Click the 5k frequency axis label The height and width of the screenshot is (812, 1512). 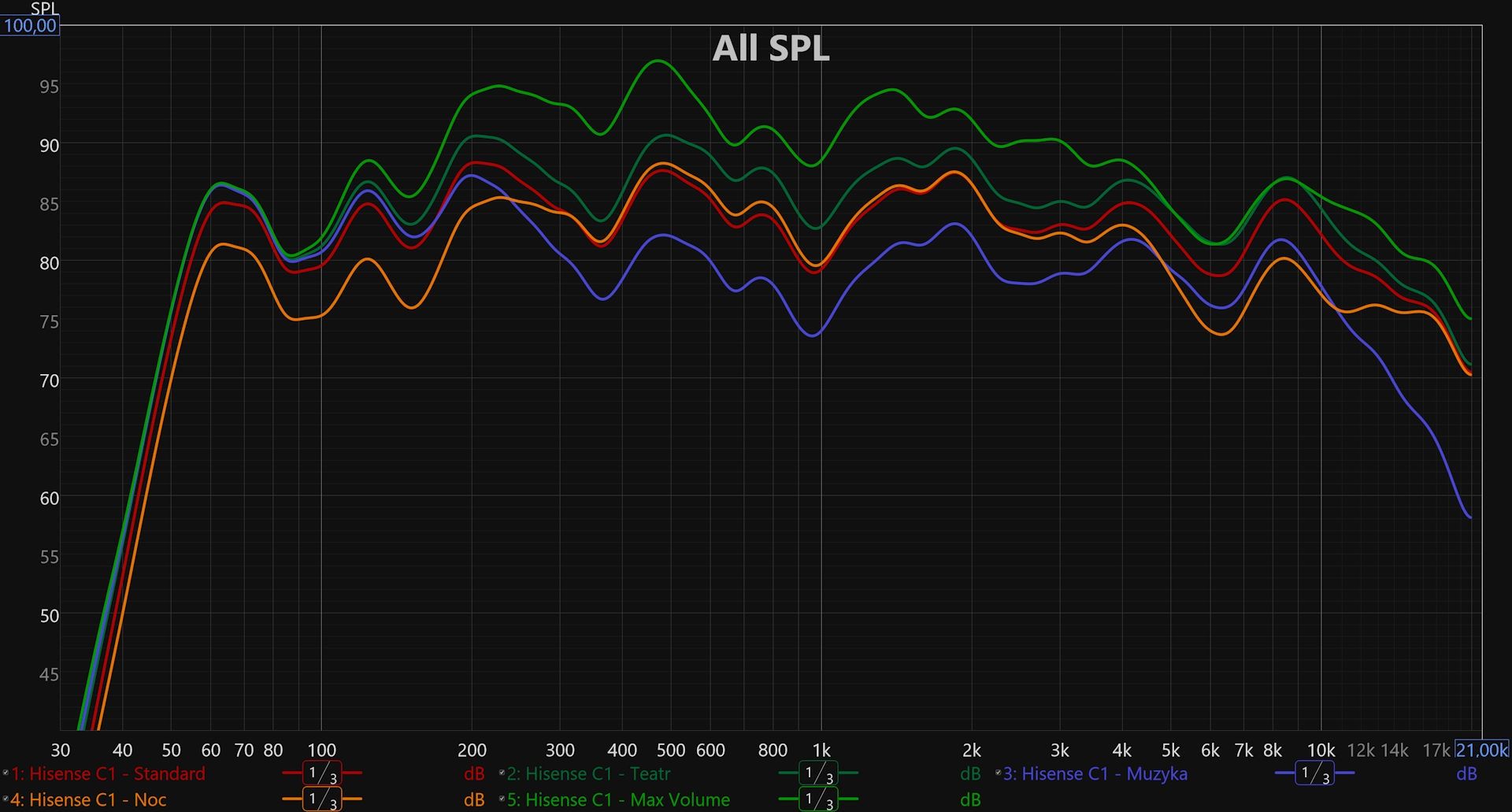1171,750
